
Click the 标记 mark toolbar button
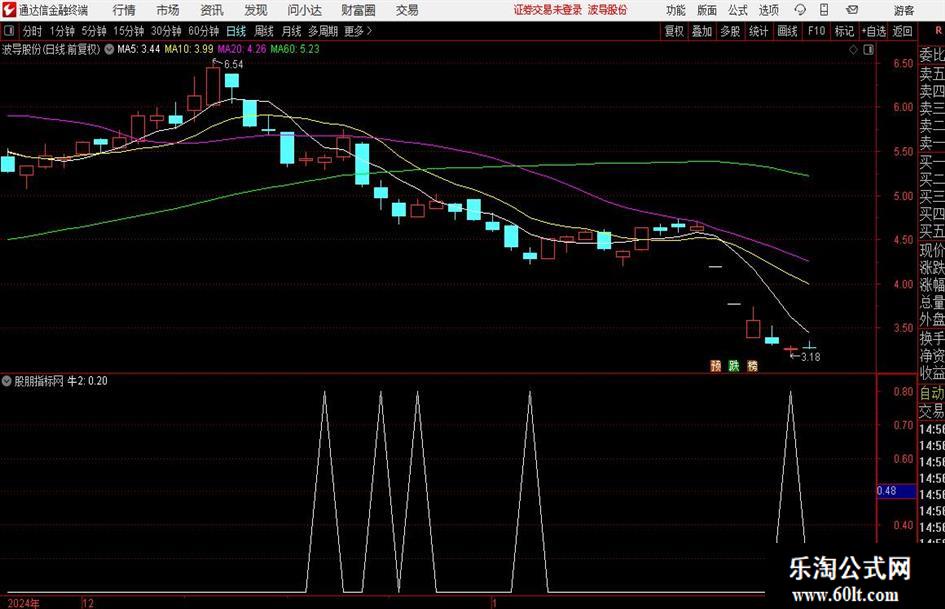click(x=844, y=31)
